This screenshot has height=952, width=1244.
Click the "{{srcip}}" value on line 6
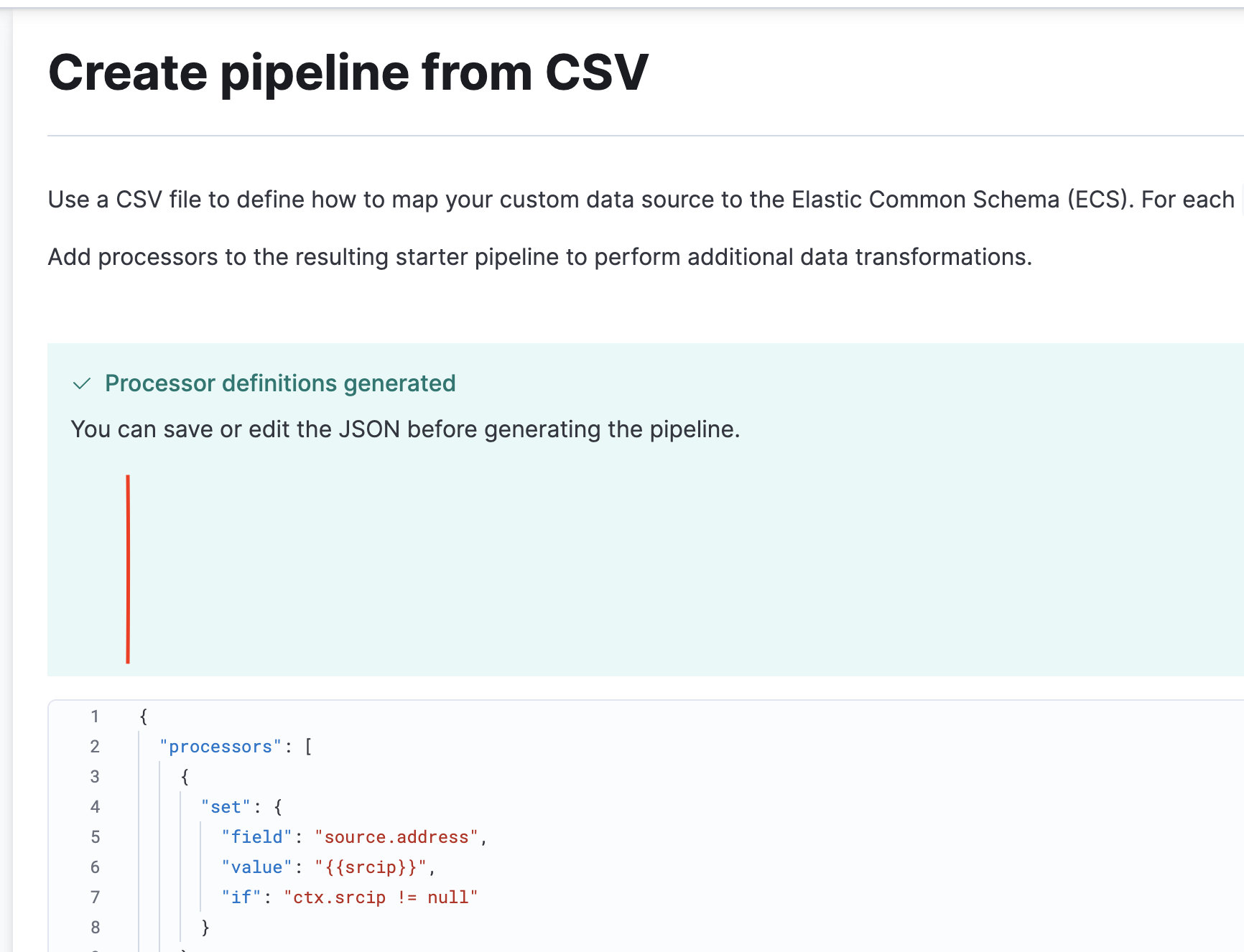coord(371,867)
